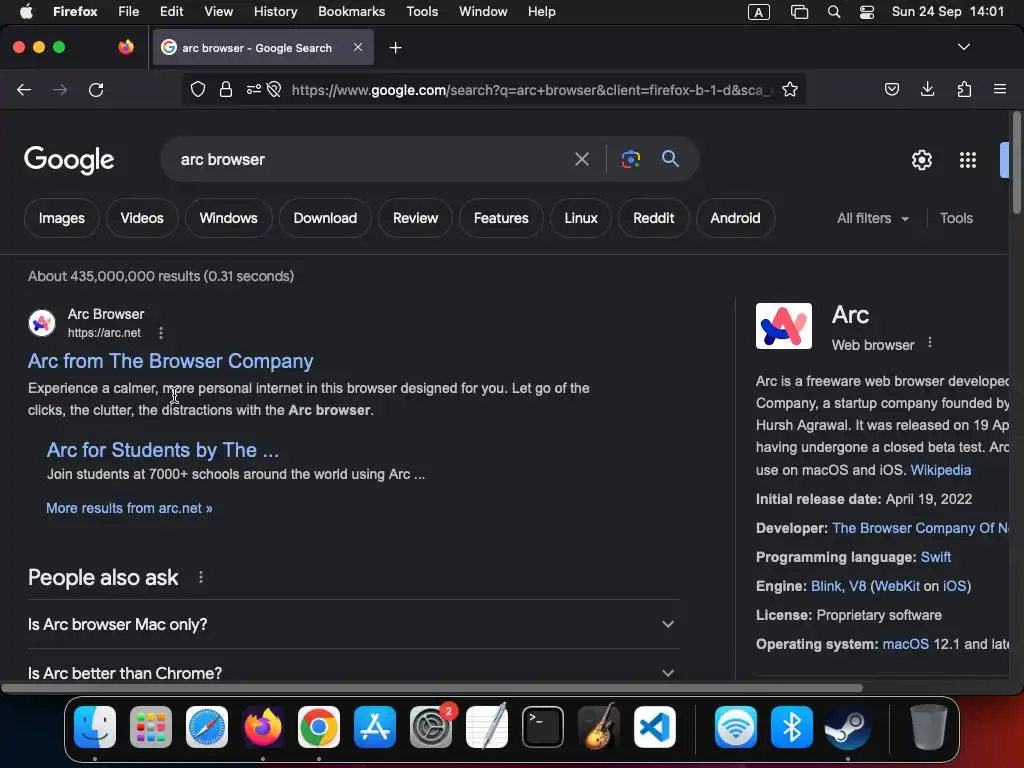Open the Tools menu in menu bar
Viewport: 1024px width, 768px height.
tap(422, 11)
